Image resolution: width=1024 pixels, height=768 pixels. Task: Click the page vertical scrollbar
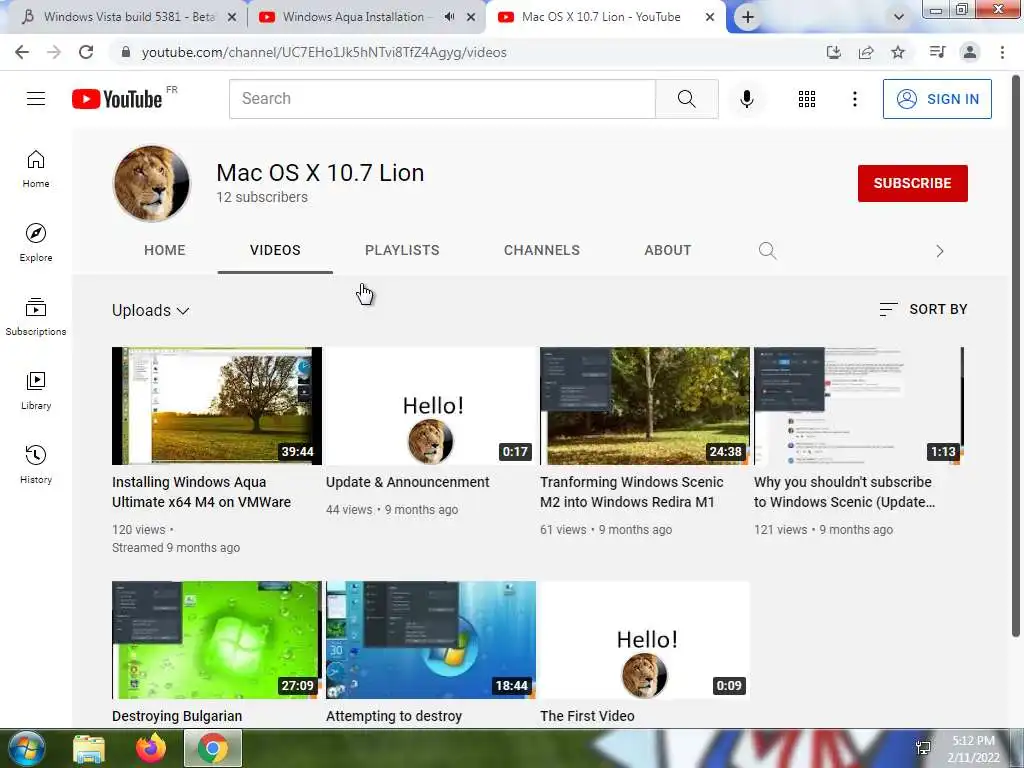click(x=1016, y=356)
